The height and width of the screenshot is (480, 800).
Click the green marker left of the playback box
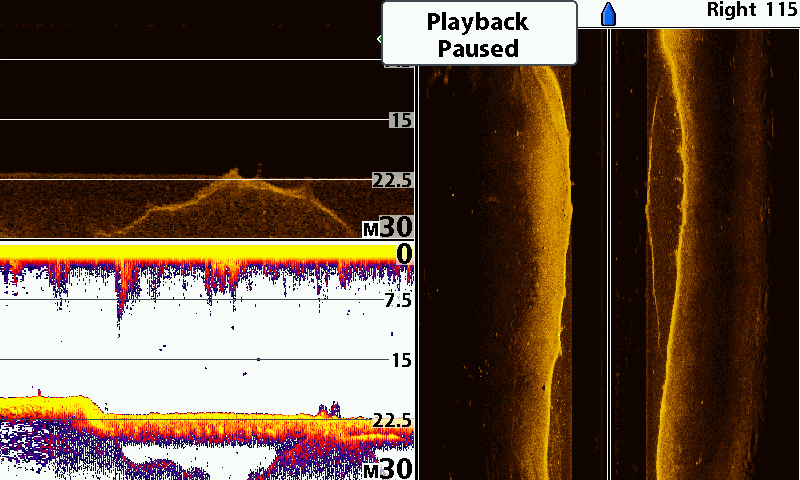click(379, 39)
